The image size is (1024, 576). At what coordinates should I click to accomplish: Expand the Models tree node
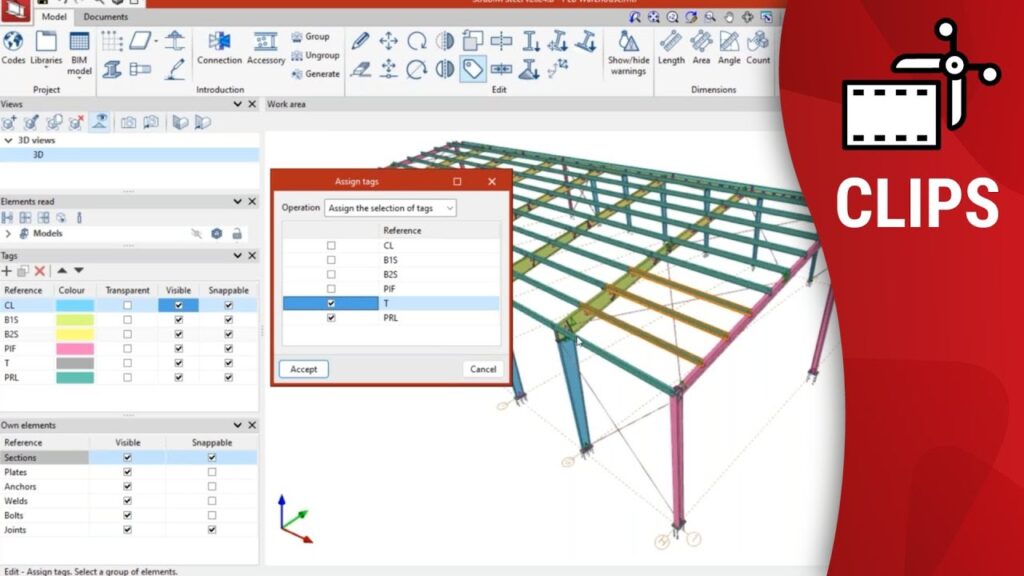(8, 233)
